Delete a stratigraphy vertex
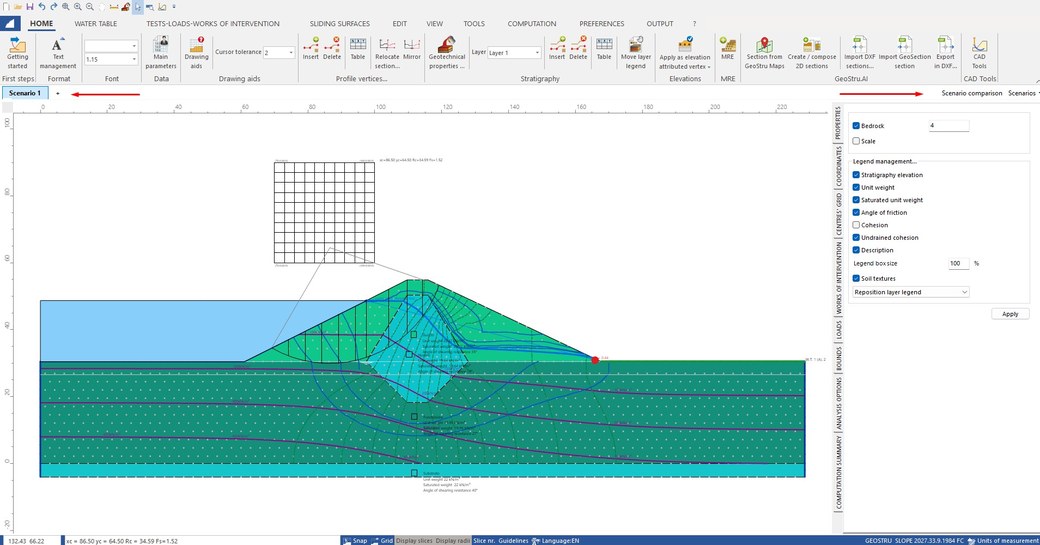 pyautogui.click(x=578, y=49)
